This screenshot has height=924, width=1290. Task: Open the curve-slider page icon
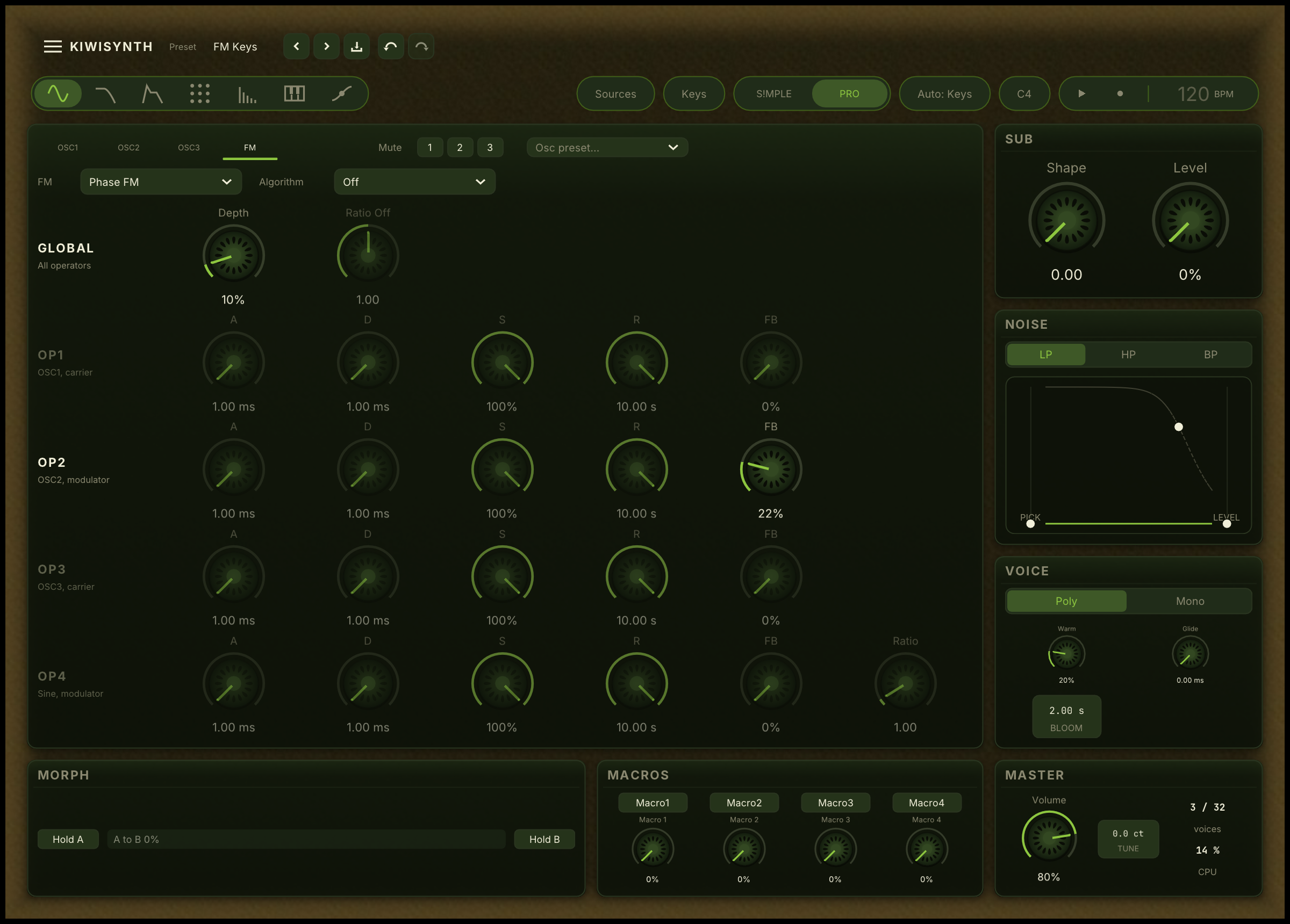[341, 93]
